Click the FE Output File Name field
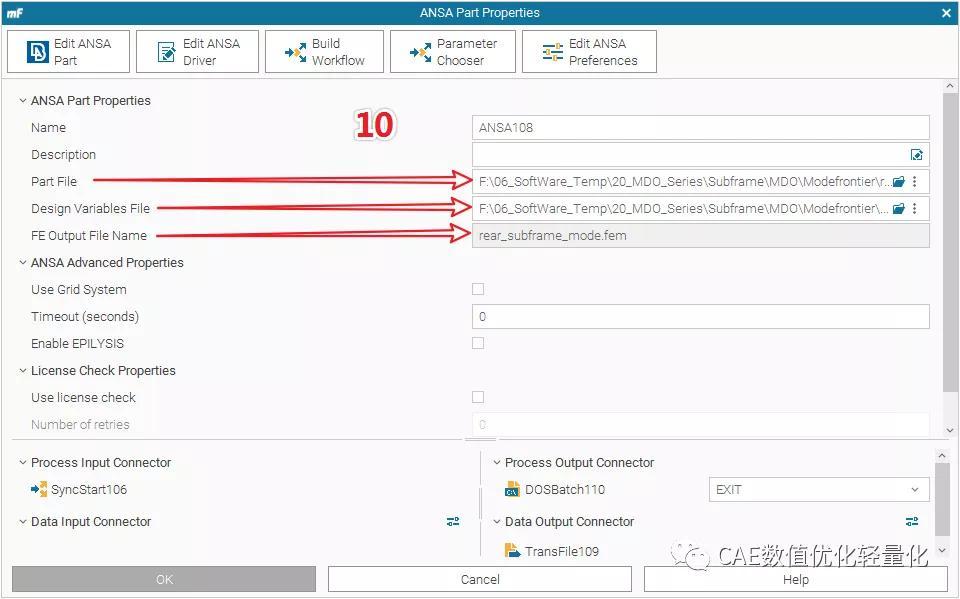Image resolution: width=960 pixels, height=599 pixels. tap(700, 235)
